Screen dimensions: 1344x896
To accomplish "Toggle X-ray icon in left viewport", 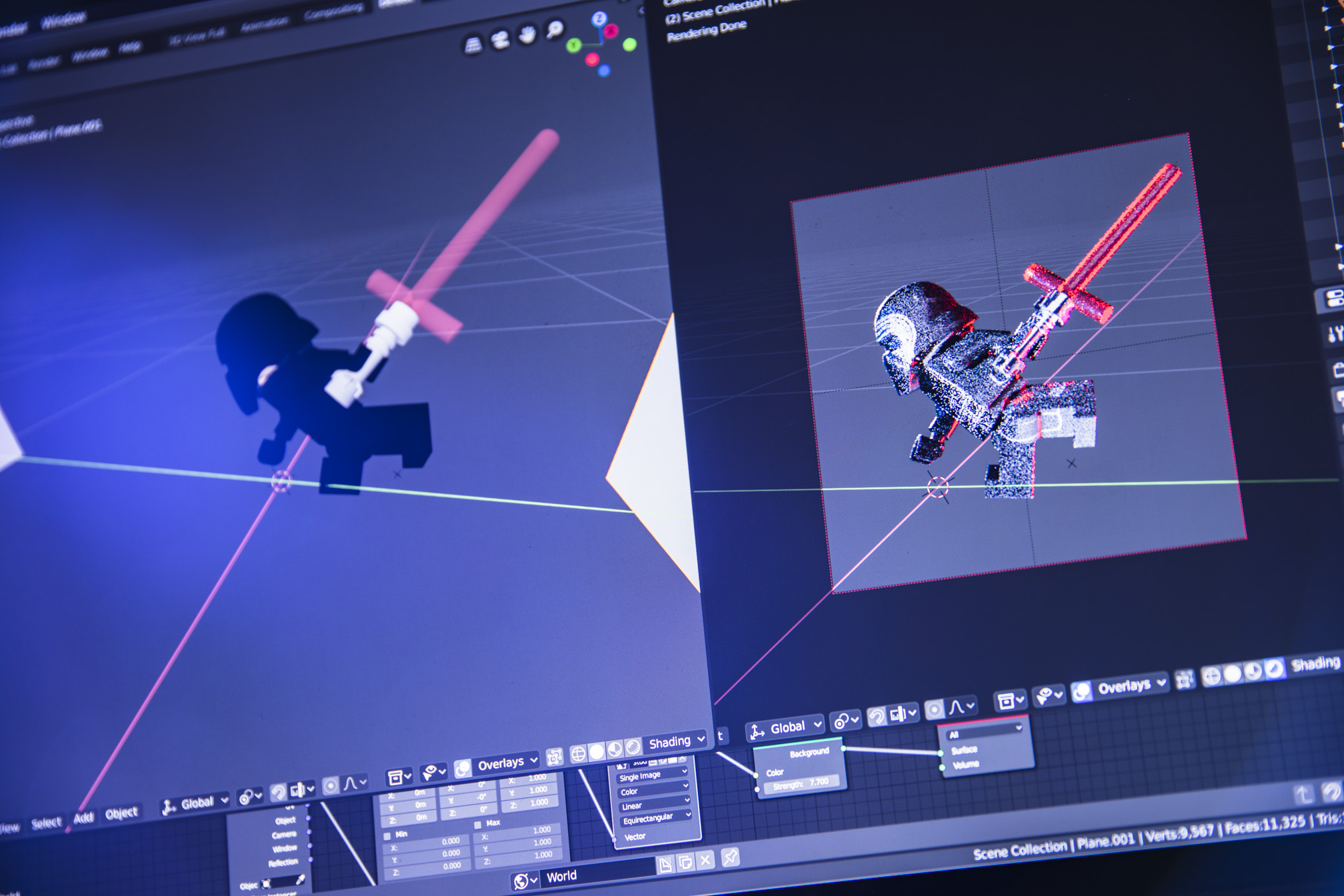I will click(553, 757).
